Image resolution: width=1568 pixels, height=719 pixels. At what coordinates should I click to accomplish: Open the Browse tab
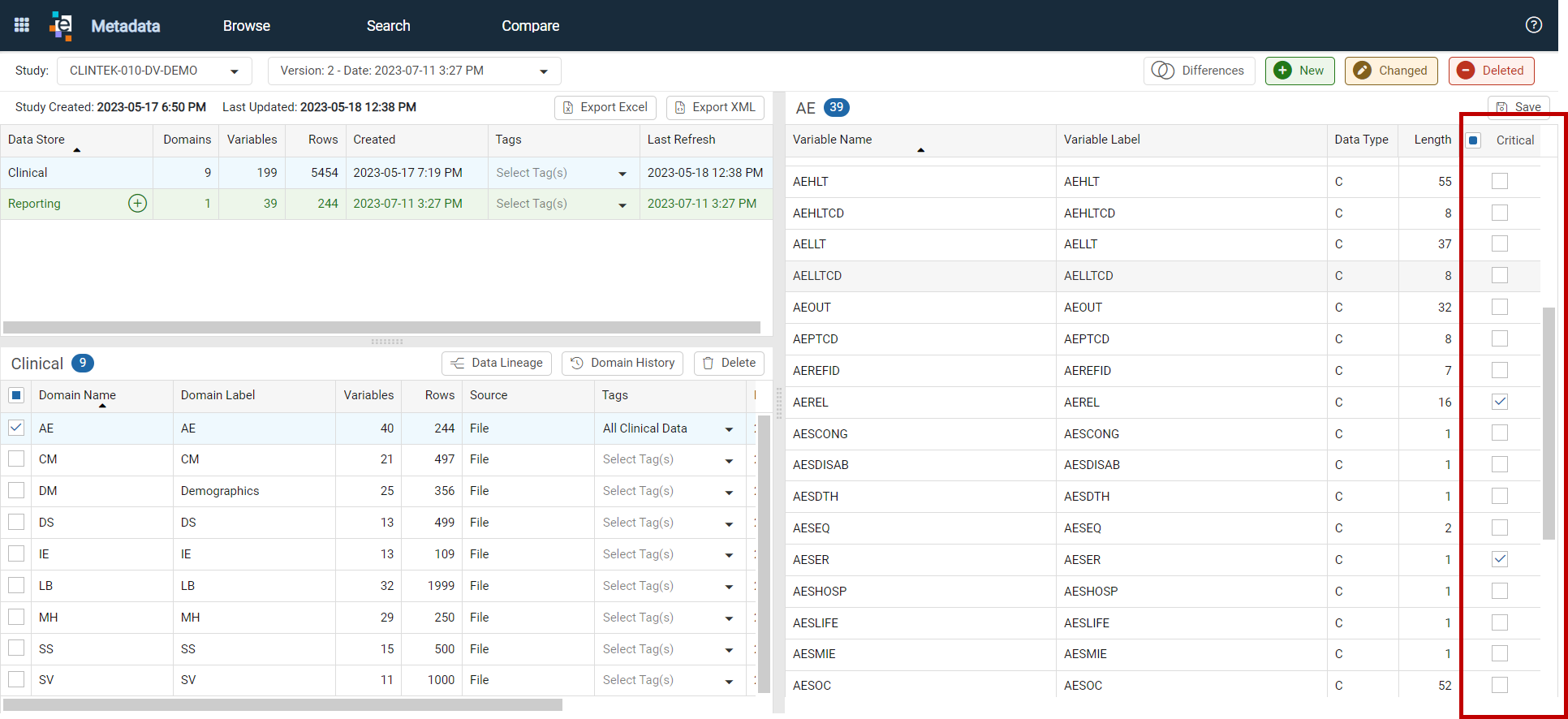coord(246,26)
